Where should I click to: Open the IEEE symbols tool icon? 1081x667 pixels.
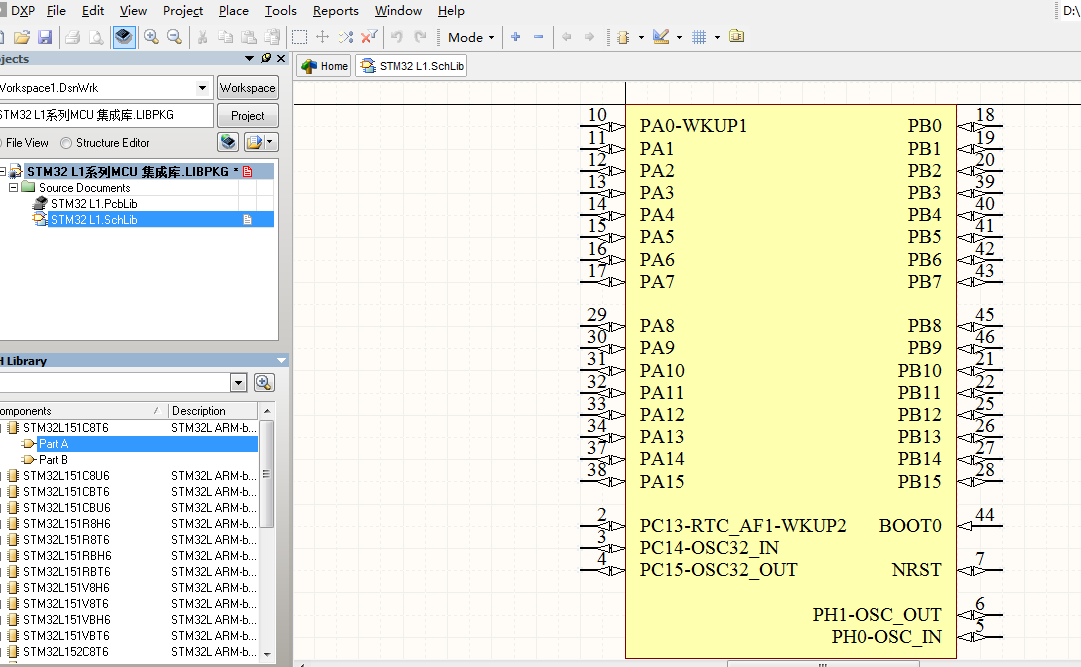click(624, 37)
